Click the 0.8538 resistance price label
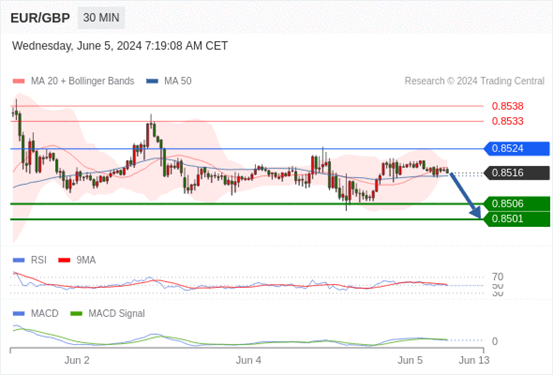The width and height of the screenshot is (553, 375). [508, 106]
